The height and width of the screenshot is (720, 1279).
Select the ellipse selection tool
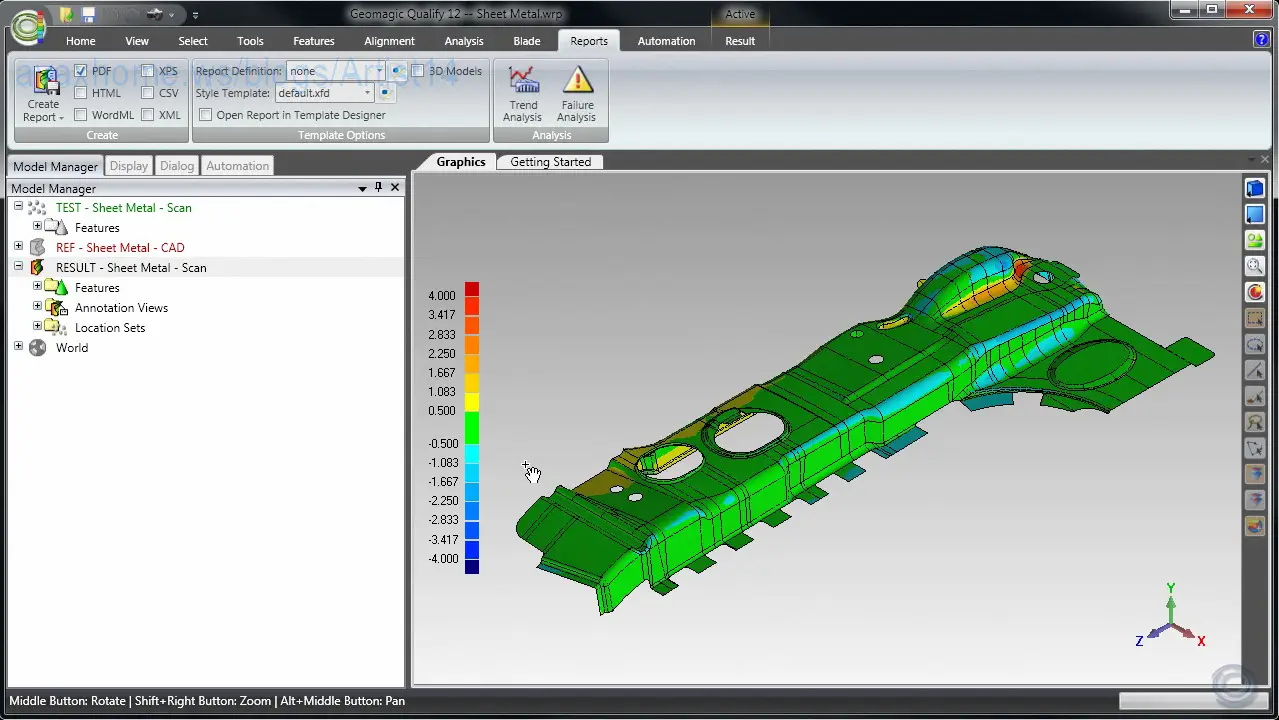1255,344
